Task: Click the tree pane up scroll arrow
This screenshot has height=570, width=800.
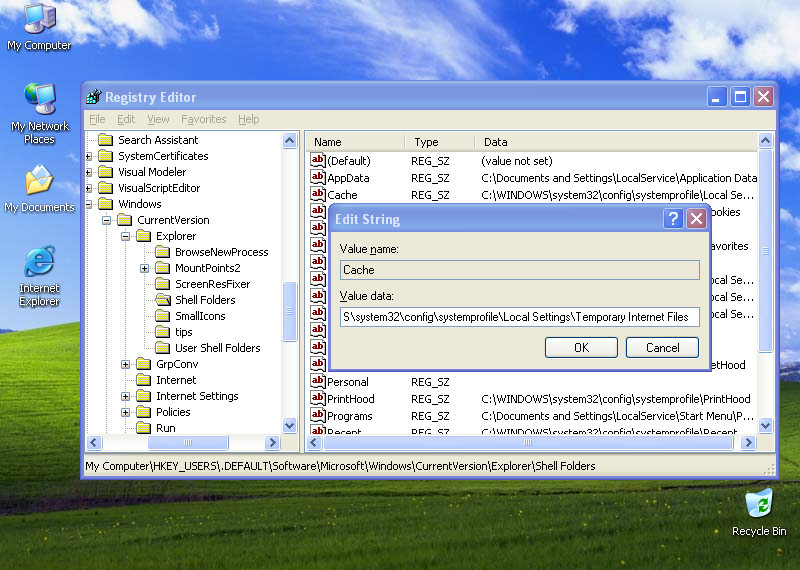Action: pyautogui.click(x=289, y=140)
